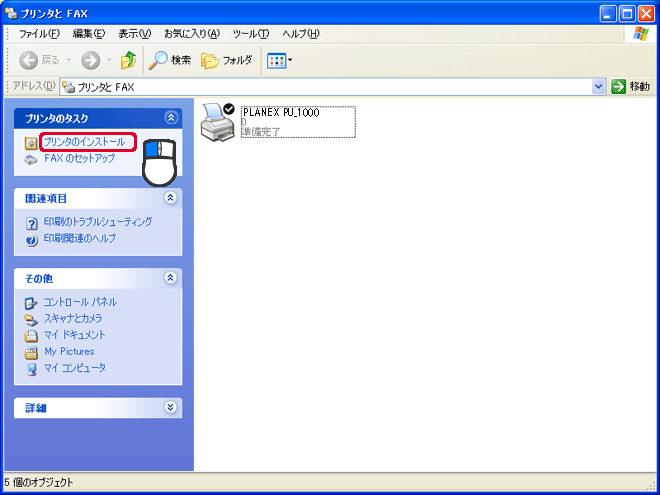This screenshot has width=660, height=495.
Task: Click the Control Panel icon in その他
Action: [x=31, y=303]
